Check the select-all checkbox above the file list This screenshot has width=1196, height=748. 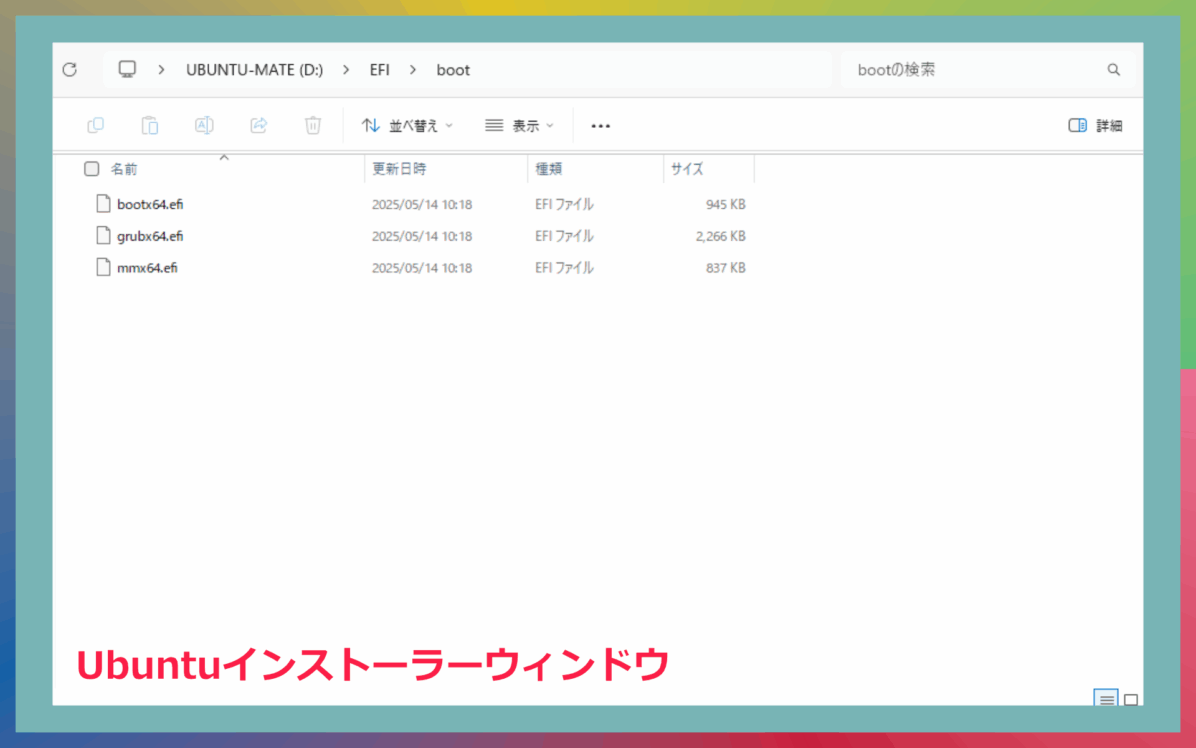pos(91,168)
